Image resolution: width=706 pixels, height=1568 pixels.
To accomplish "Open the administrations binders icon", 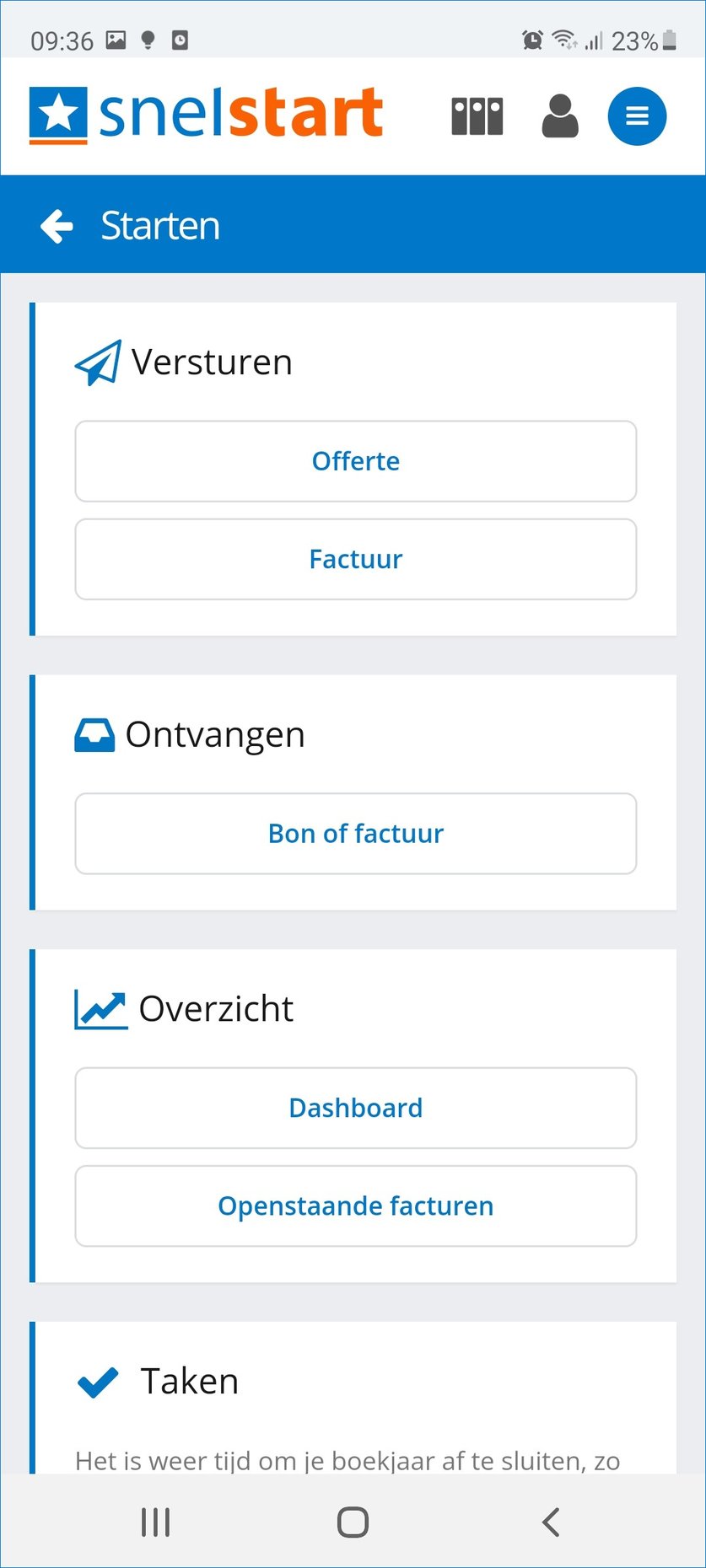I will click(x=477, y=116).
